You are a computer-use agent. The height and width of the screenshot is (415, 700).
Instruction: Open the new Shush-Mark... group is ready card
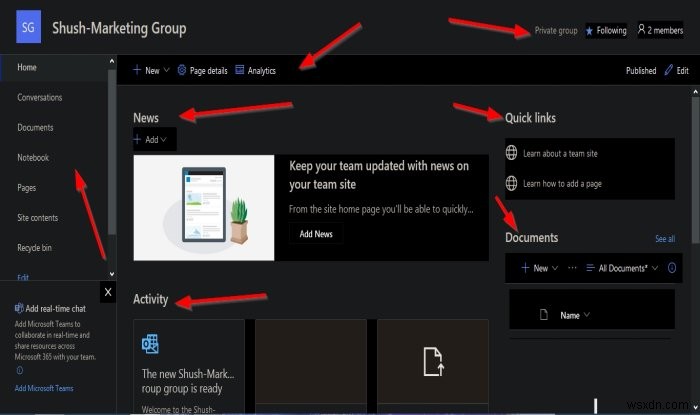pos(188,381)
